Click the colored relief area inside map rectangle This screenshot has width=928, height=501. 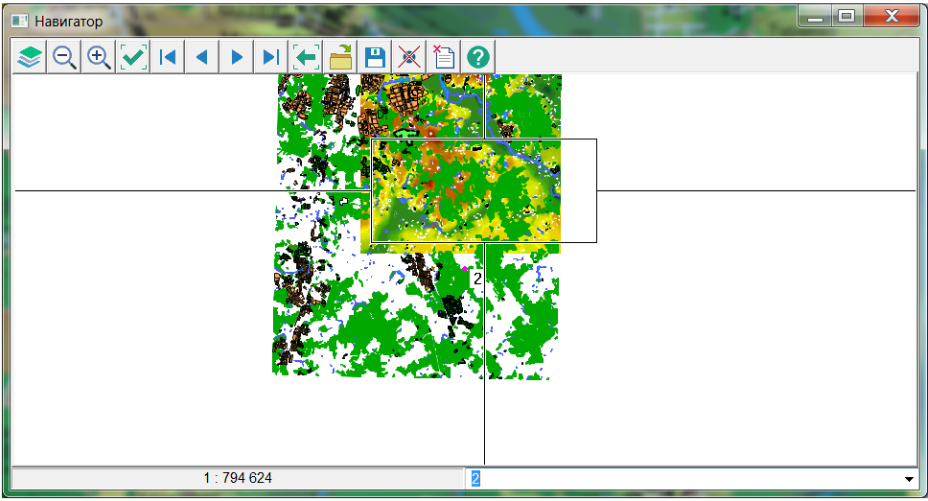point(465,190)
